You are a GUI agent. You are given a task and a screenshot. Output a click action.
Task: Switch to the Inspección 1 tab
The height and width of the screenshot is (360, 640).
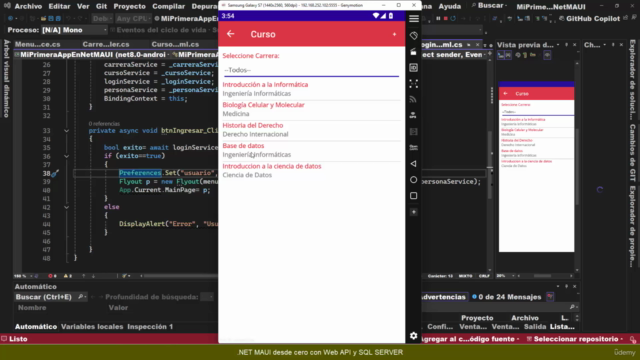150,327
